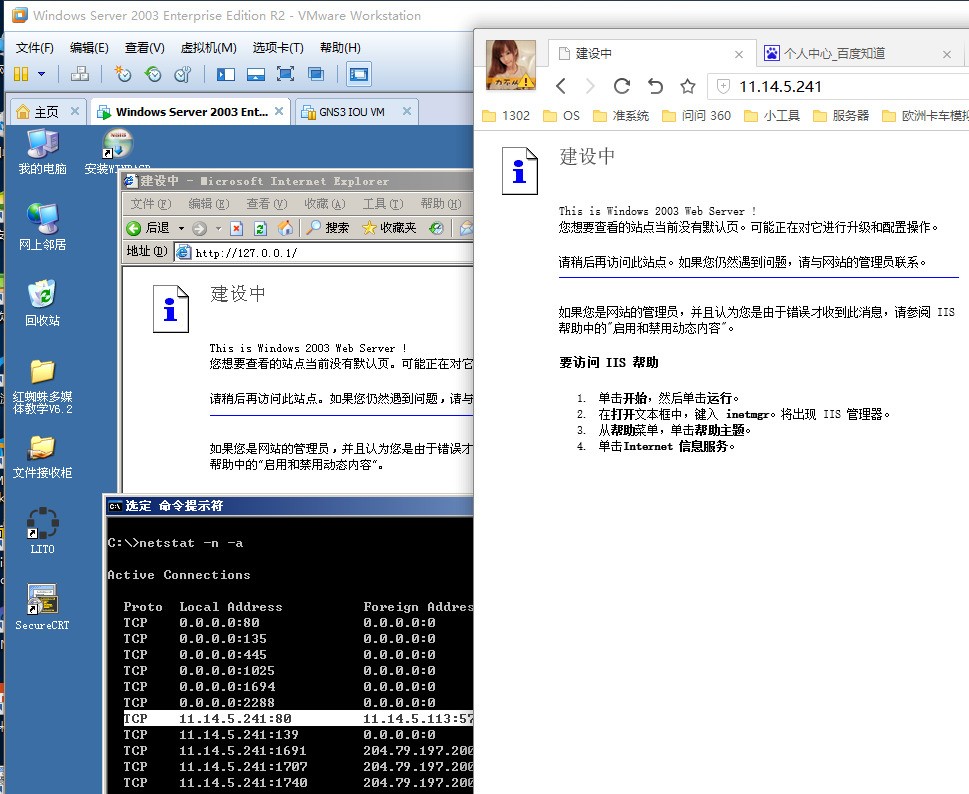This screenshot has width=969, height=794.
Task: Open Internet Explorer 收藏夹 favorites button
Action: point(389,228)
